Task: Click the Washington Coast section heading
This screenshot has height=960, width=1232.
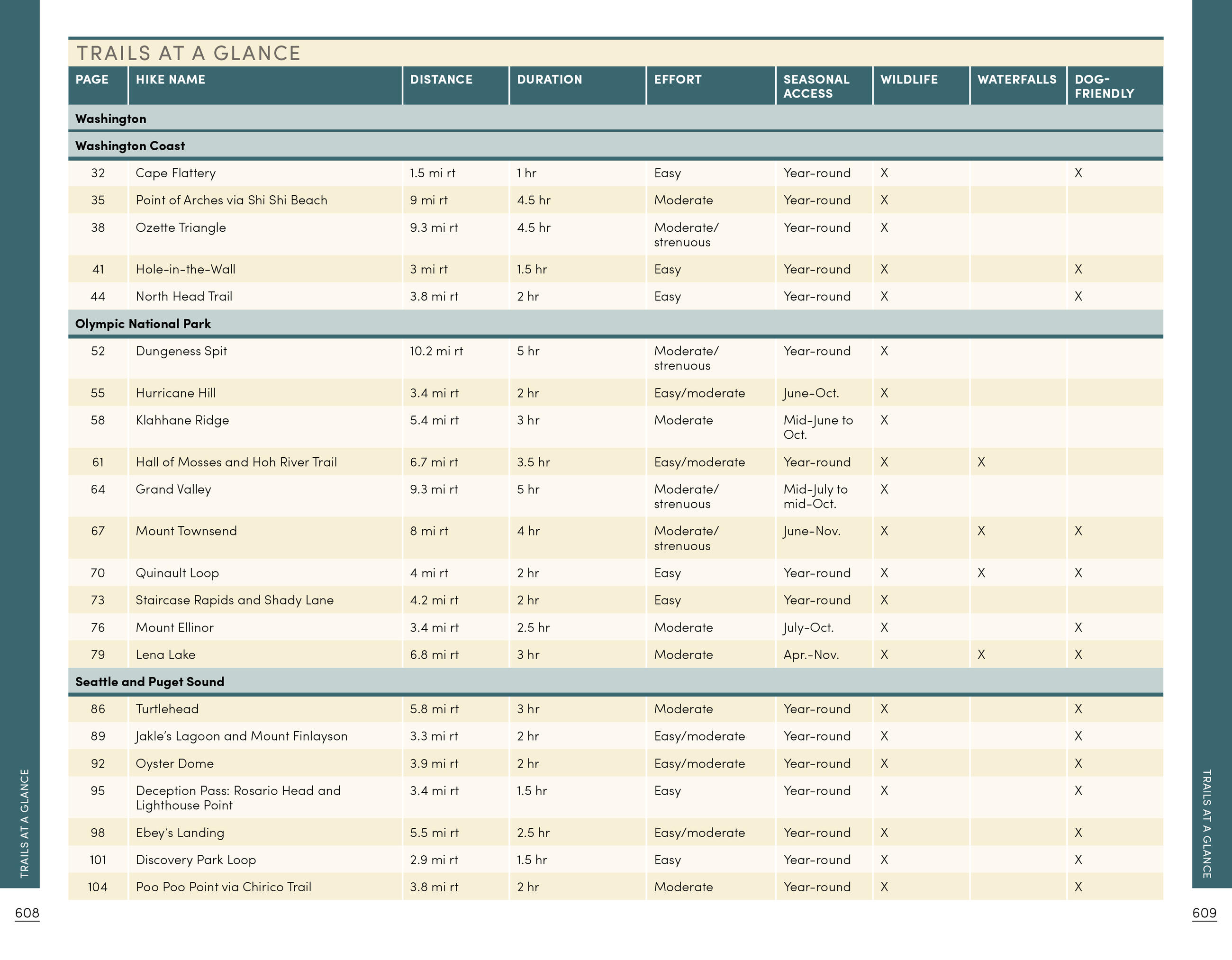Action: (x=130, y=145)
